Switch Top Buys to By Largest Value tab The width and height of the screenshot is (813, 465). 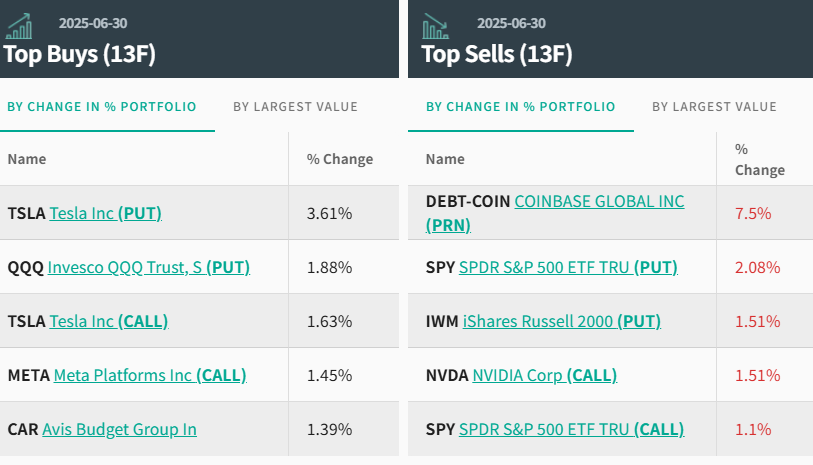tap(295, 107)
